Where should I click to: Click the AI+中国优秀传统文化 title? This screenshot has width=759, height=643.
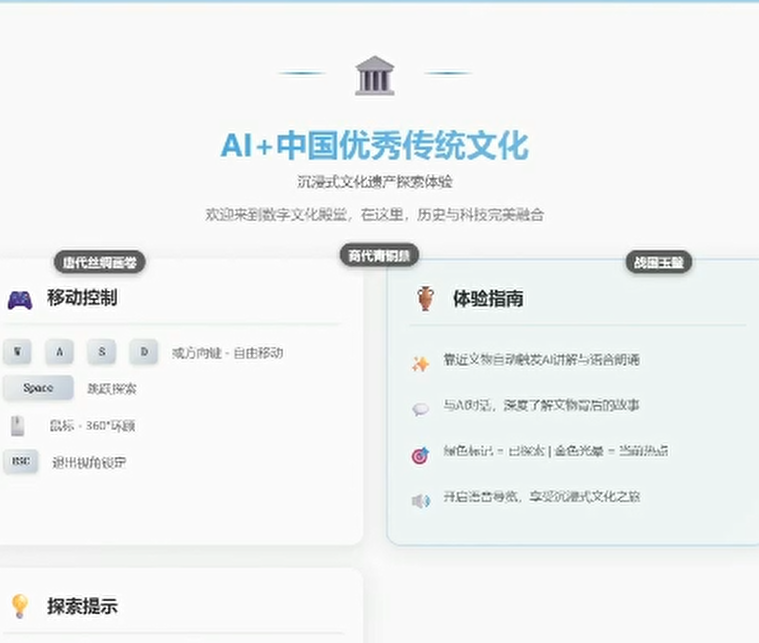[374, 146]
